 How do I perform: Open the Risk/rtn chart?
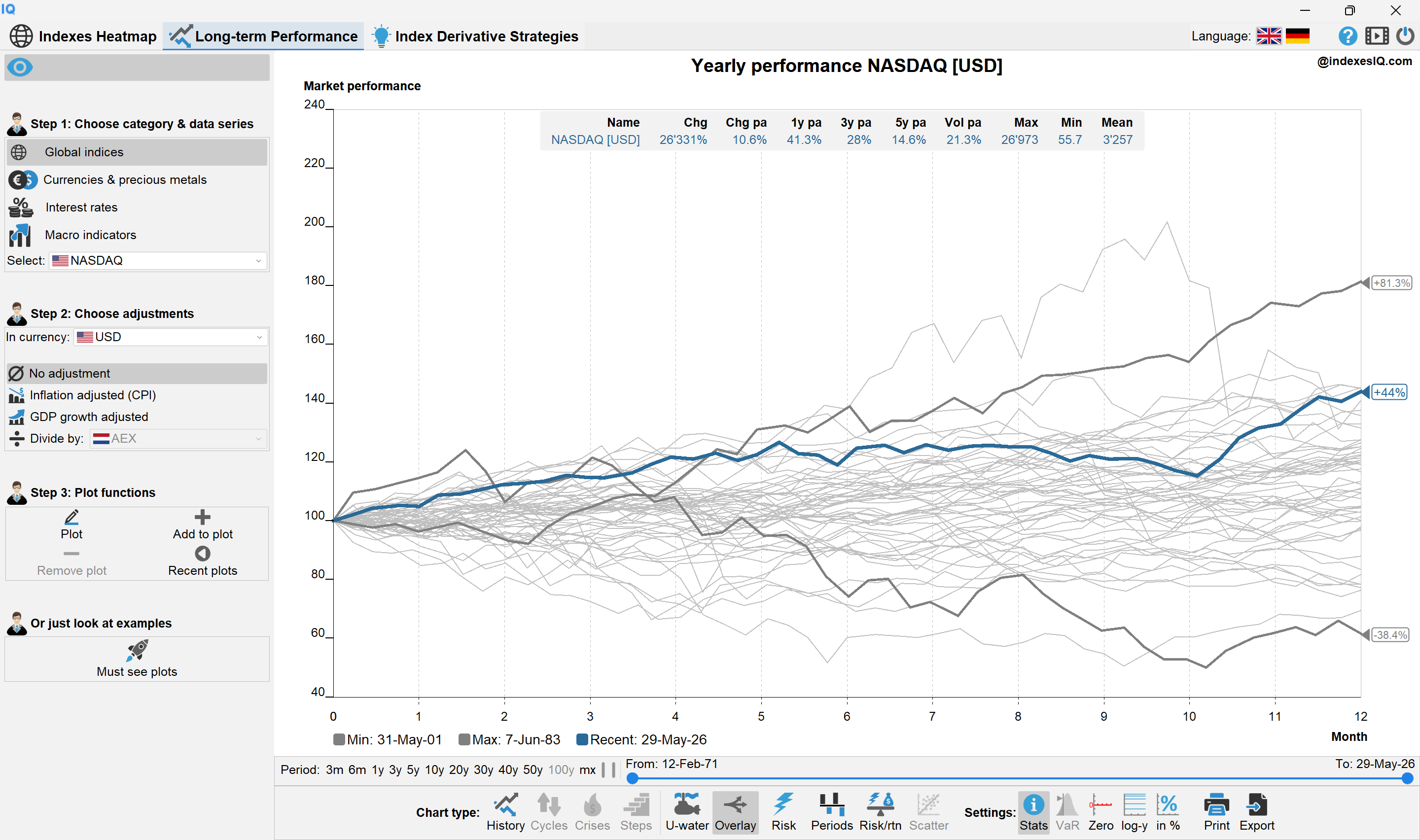(880, 812)
